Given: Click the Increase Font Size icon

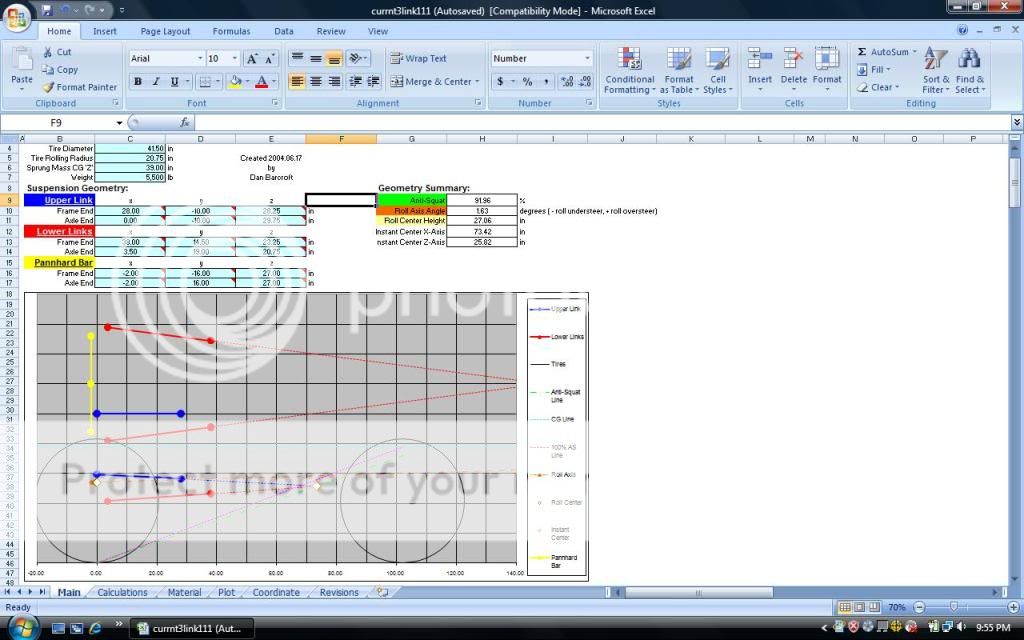Looking at the screenshot, I should click(252, 59).
